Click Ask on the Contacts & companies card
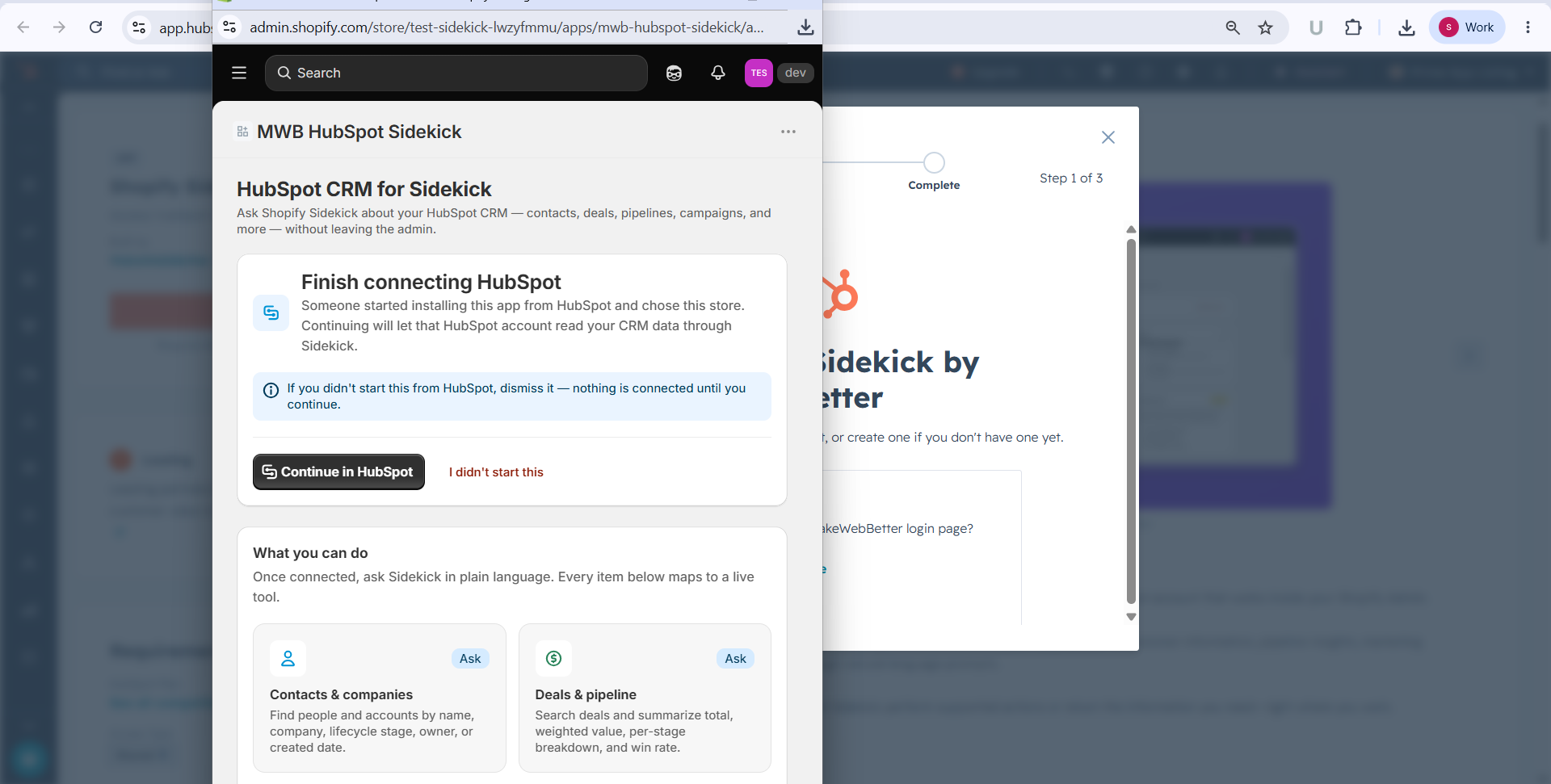The width and height of the screenshot is (1551, 784). pyautogui.click(x=470, y=659)
